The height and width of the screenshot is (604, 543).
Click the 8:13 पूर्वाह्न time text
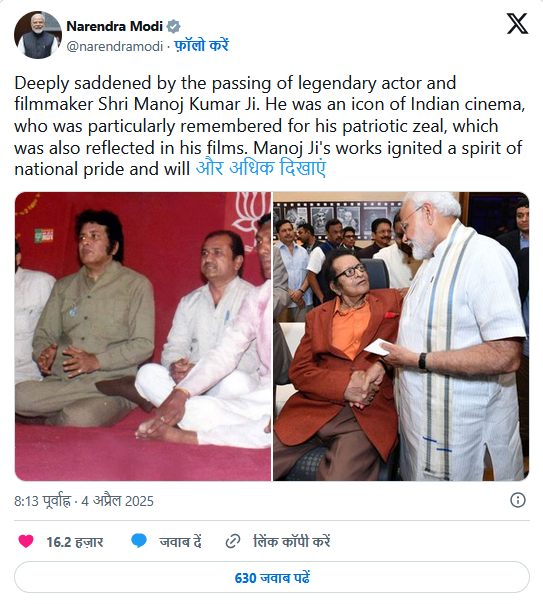43,501
